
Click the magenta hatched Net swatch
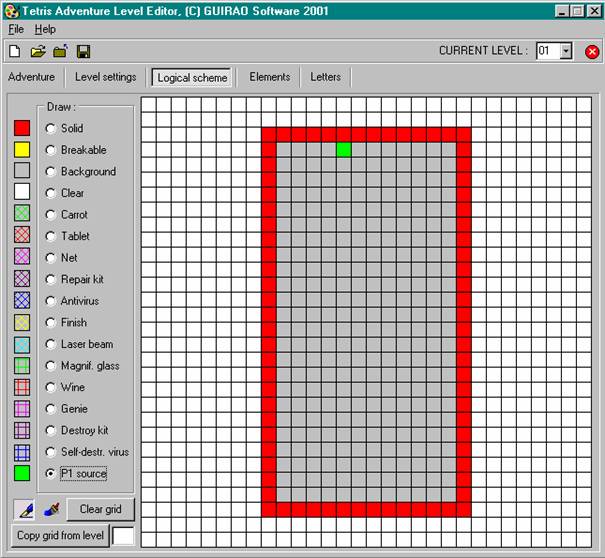coord(22,256)
